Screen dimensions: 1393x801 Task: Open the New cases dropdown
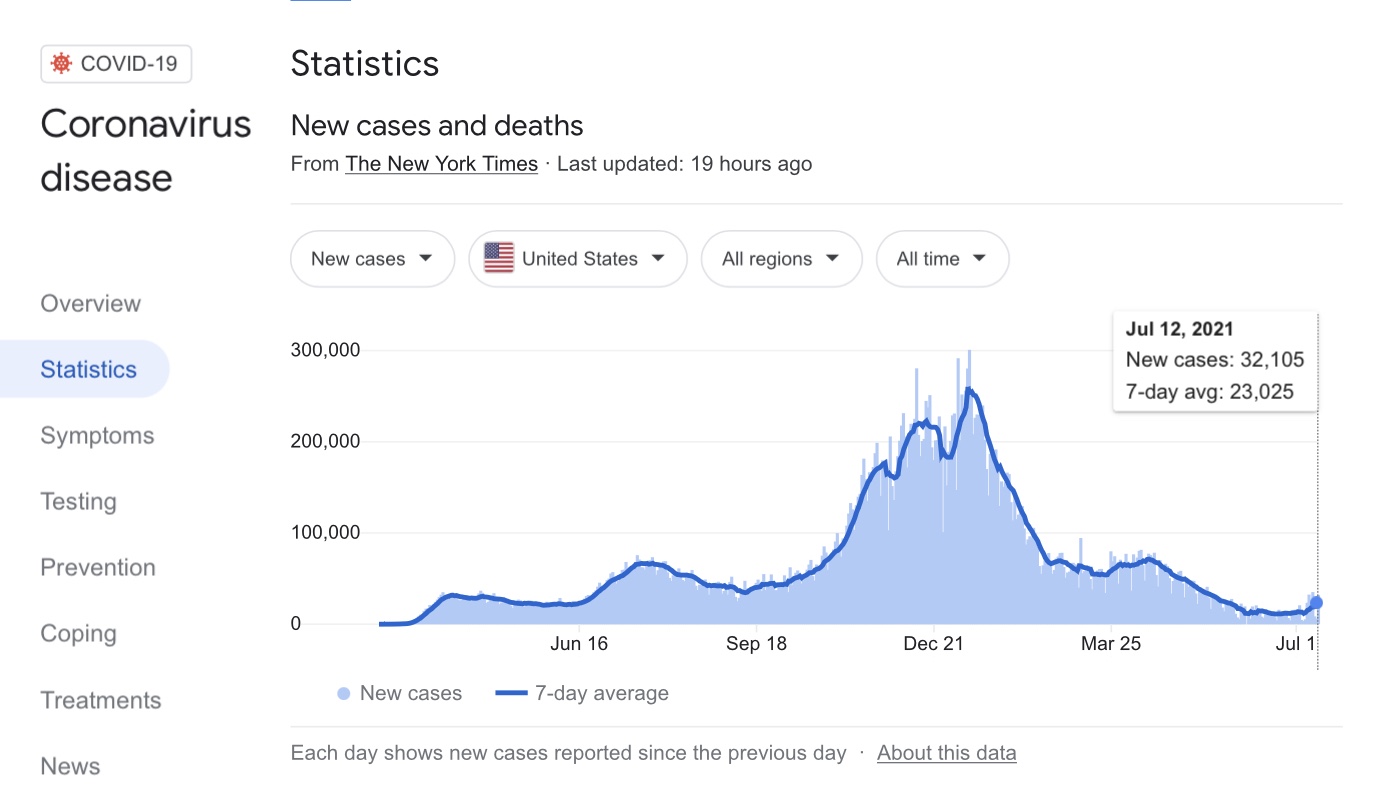point(372,259)
